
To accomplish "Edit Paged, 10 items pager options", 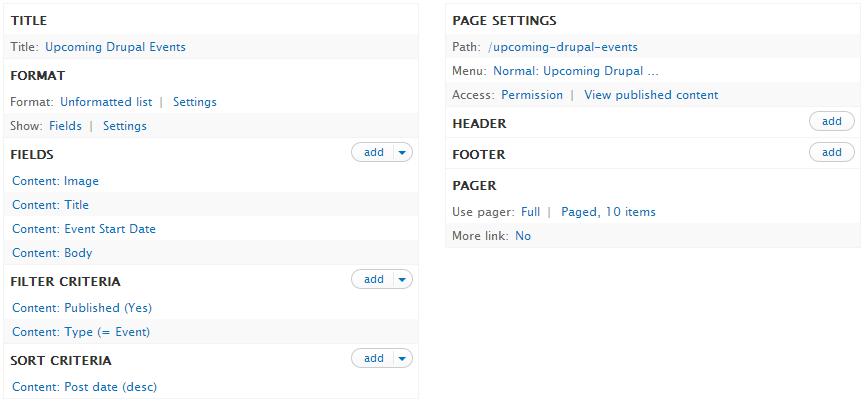I will [608, 212].
